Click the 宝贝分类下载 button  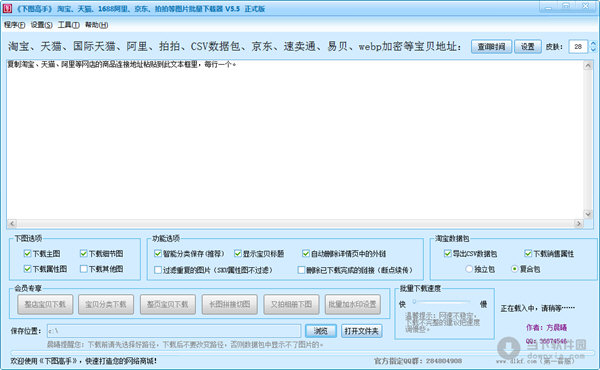click(x=106, y=304)
